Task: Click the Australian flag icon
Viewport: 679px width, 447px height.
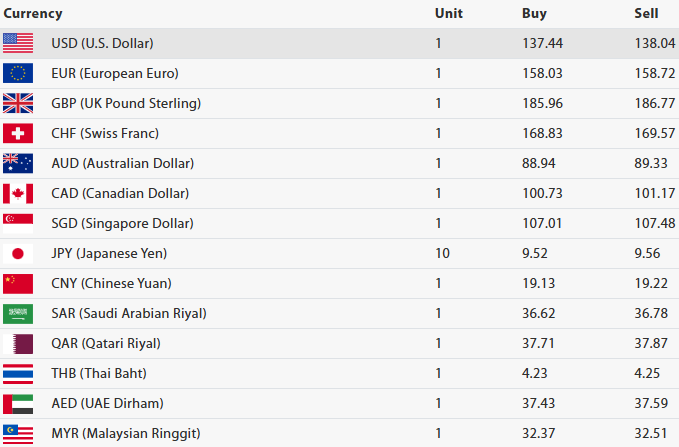Action: [18, 163]
